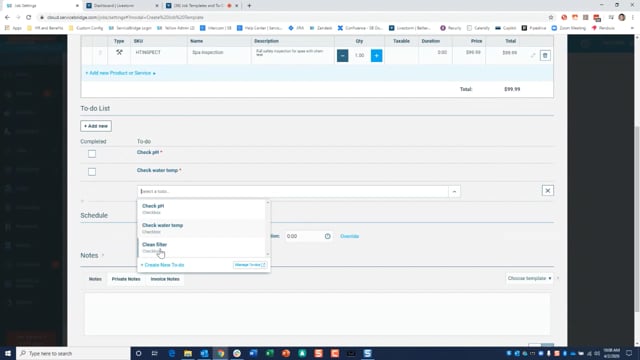Click the clock icon next to Duration
The image size is (640, 360).
pyautogui.click(x=327, y=236)
